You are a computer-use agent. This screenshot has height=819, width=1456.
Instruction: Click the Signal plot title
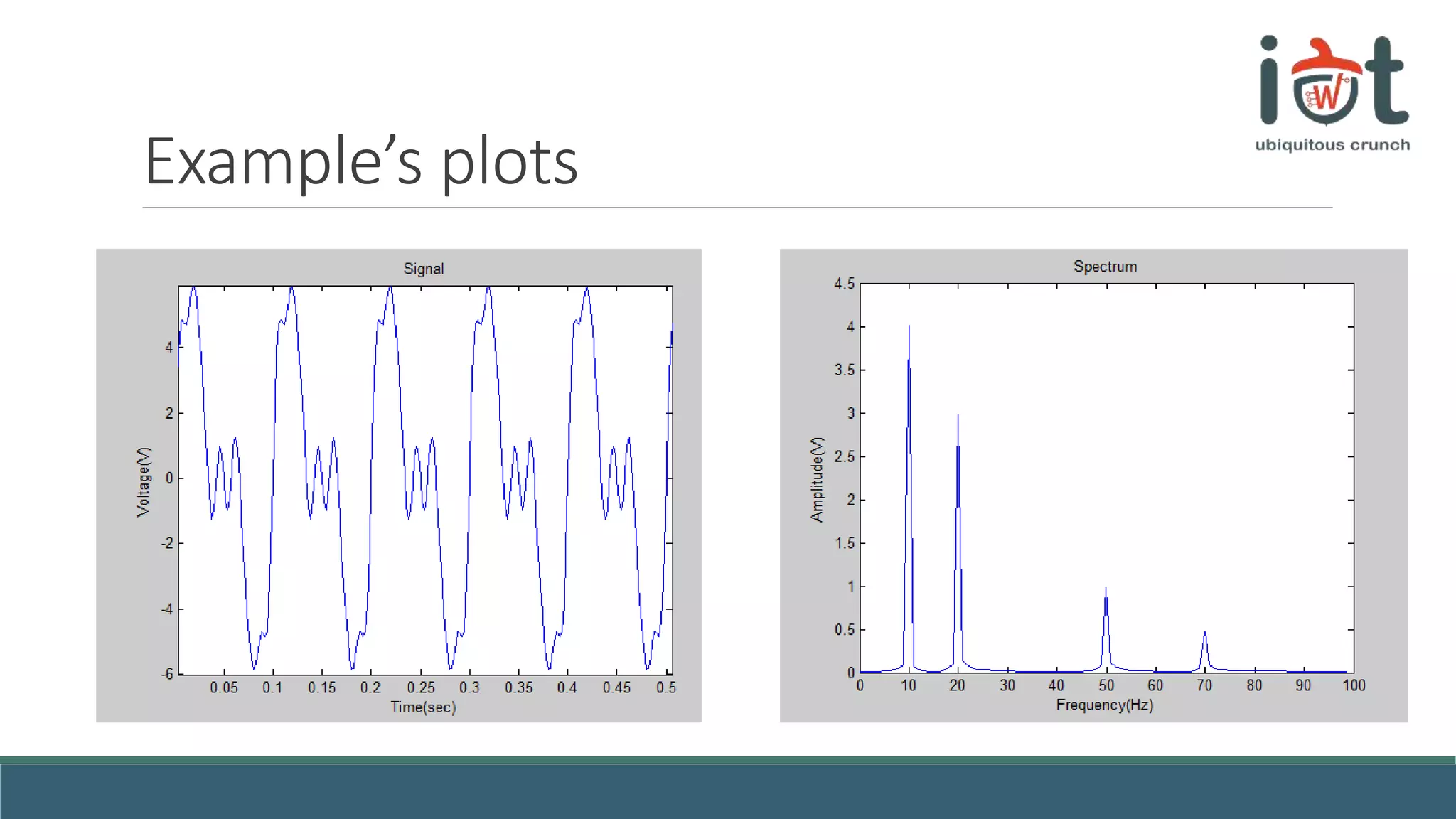click(x=424, y=269)
